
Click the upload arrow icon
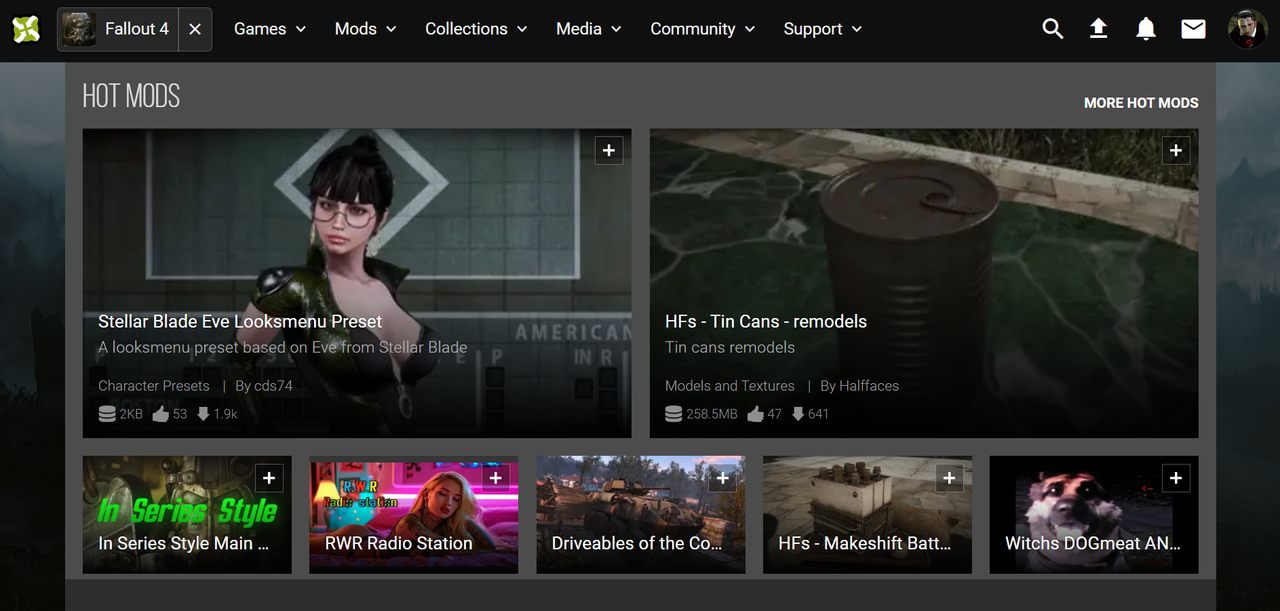point(1098,29)
